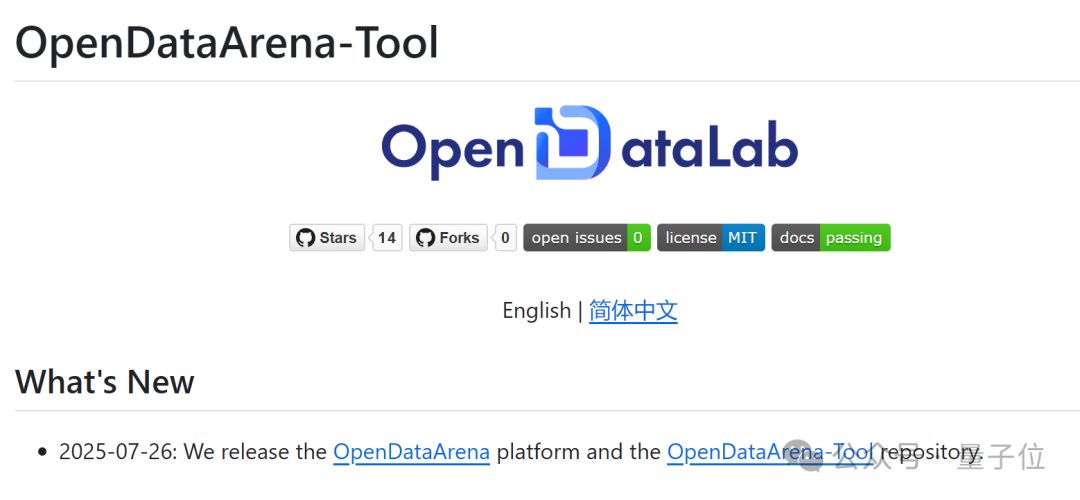Open the fork count showing 0
1080x500 pixels.
(x=505, y=238)
